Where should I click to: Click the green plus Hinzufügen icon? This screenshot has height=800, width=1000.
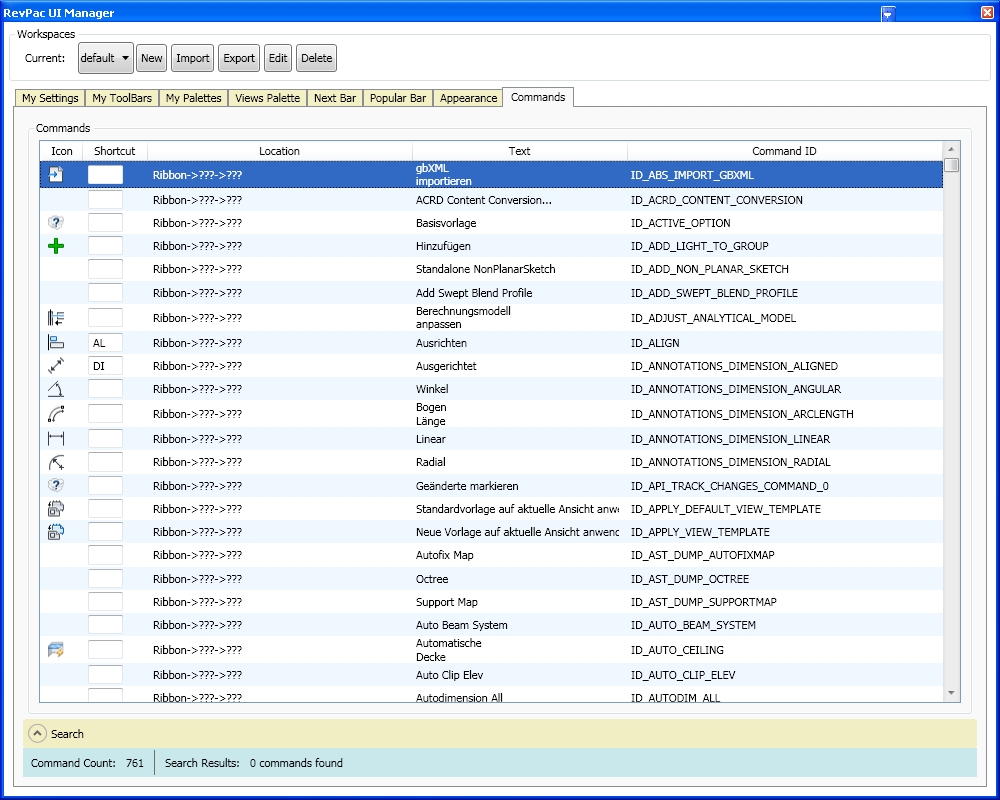pos(56,246)
